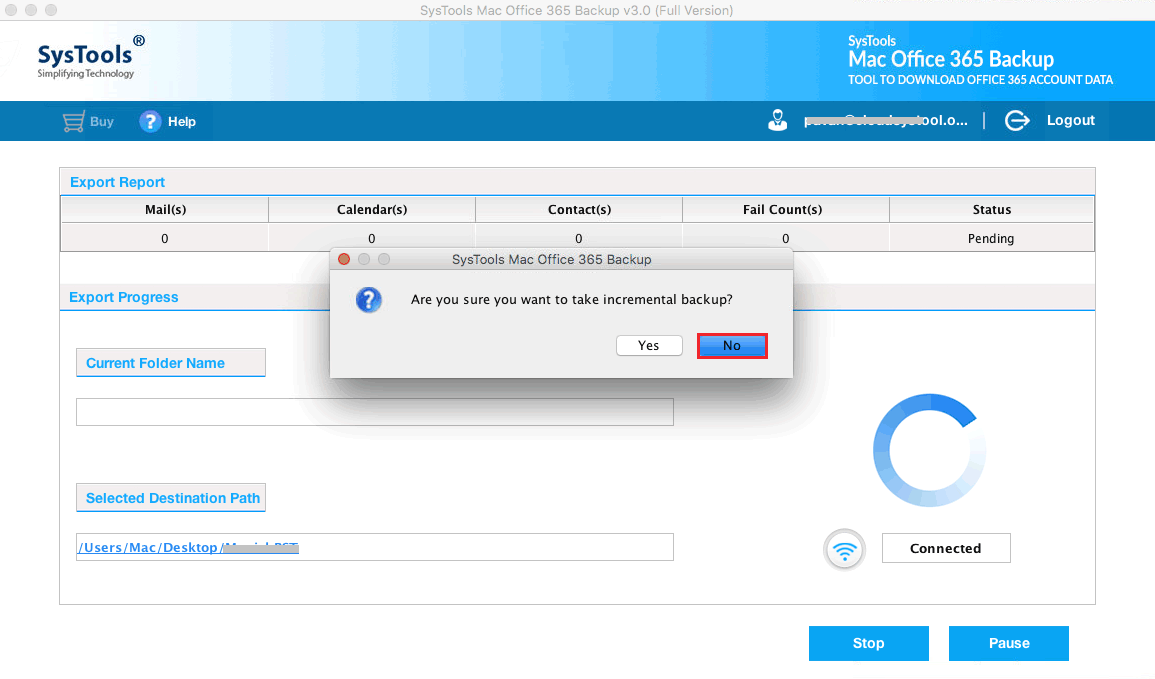1155x679 pixels.
Task: Click the shopping cart Buy icon
Action: [73, 122]
